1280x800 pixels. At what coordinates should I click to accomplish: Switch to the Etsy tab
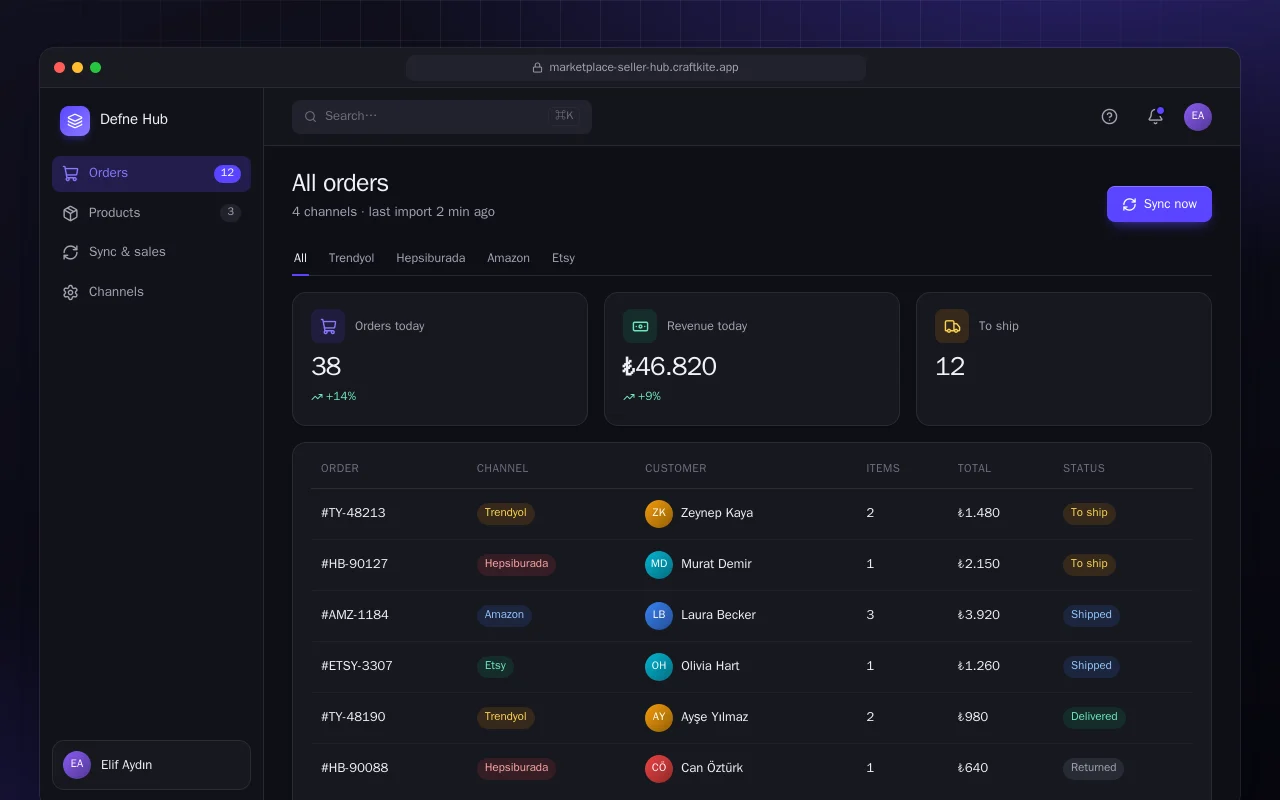tap(563, 258)
